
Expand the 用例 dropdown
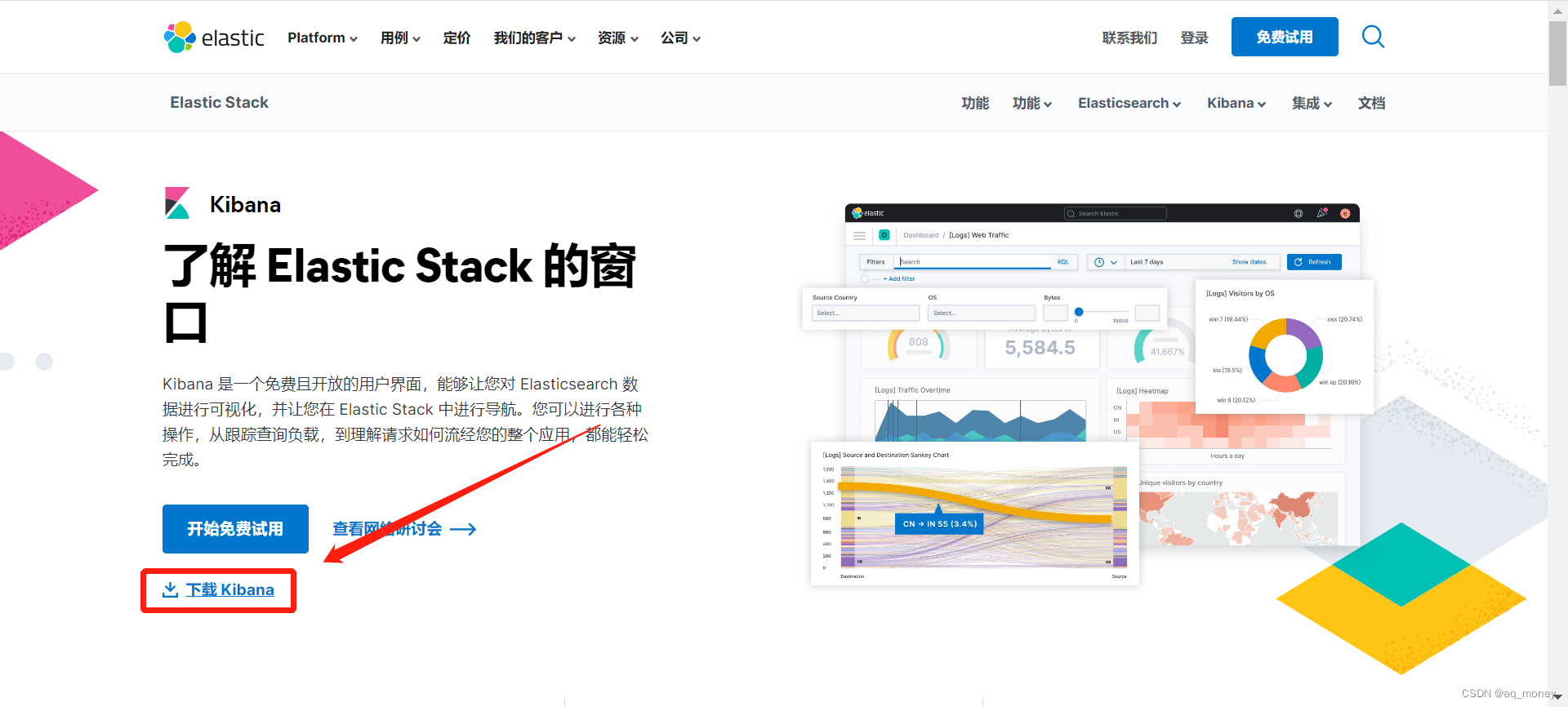(x=400, y=38)
